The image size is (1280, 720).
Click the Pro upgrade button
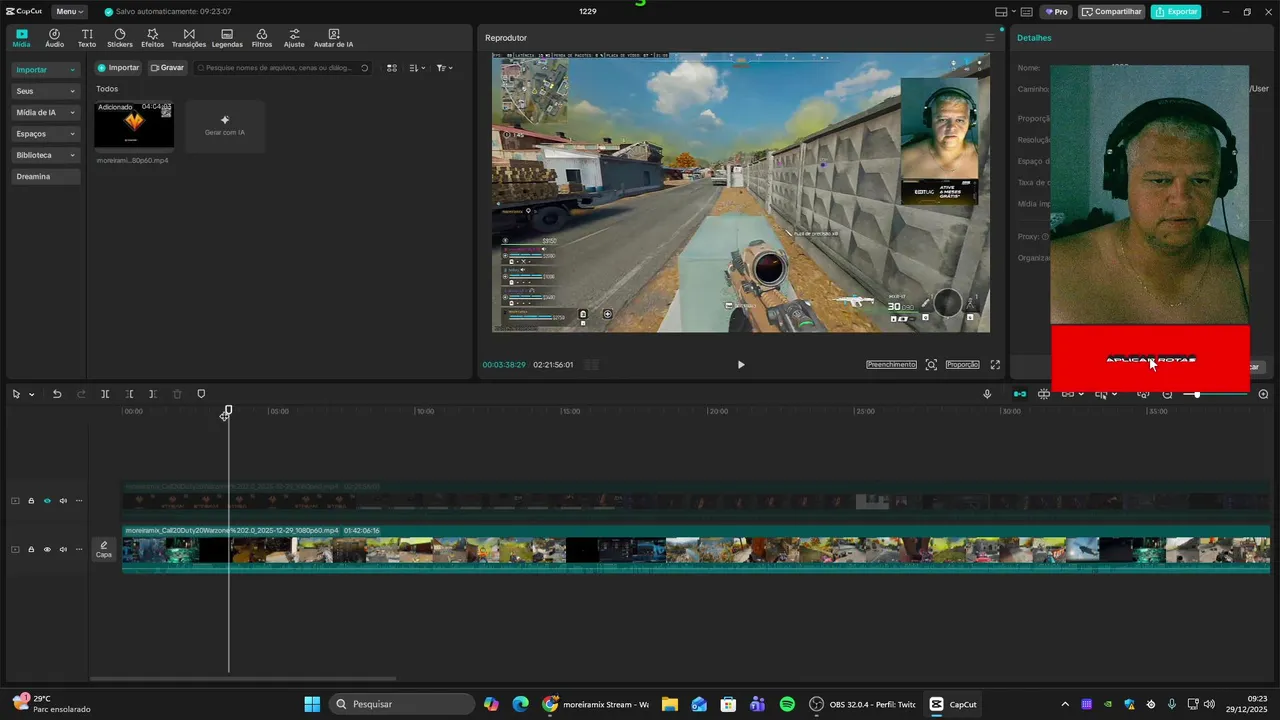click(1056, 12)
